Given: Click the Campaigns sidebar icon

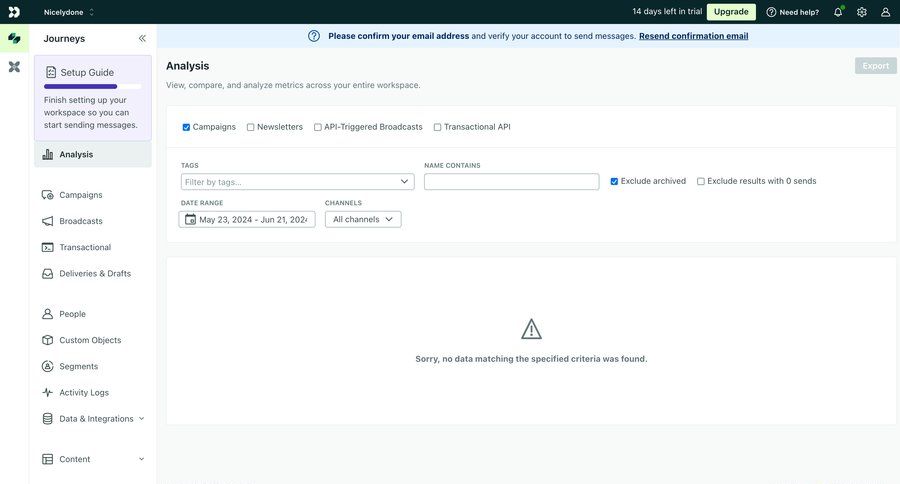Looking at the screenshot, I should 48,195.
